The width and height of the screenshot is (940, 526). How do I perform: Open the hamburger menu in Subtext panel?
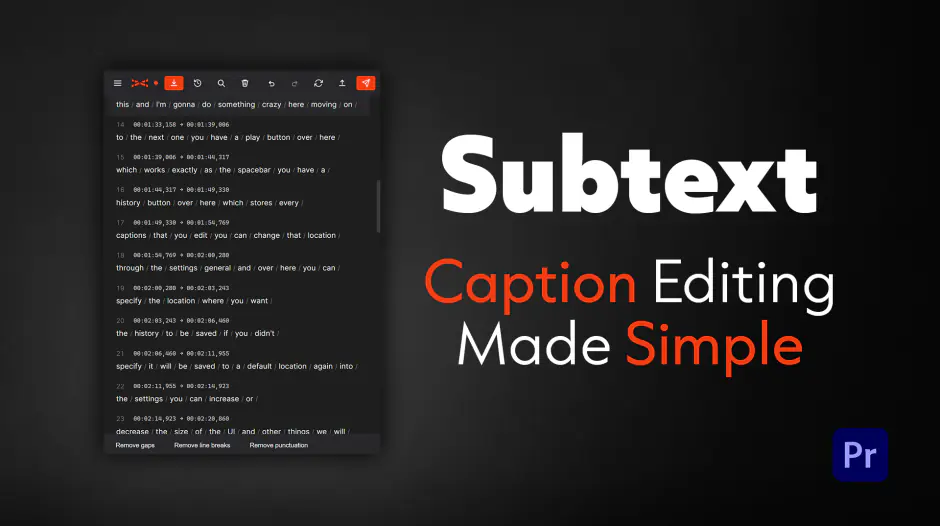118,83
